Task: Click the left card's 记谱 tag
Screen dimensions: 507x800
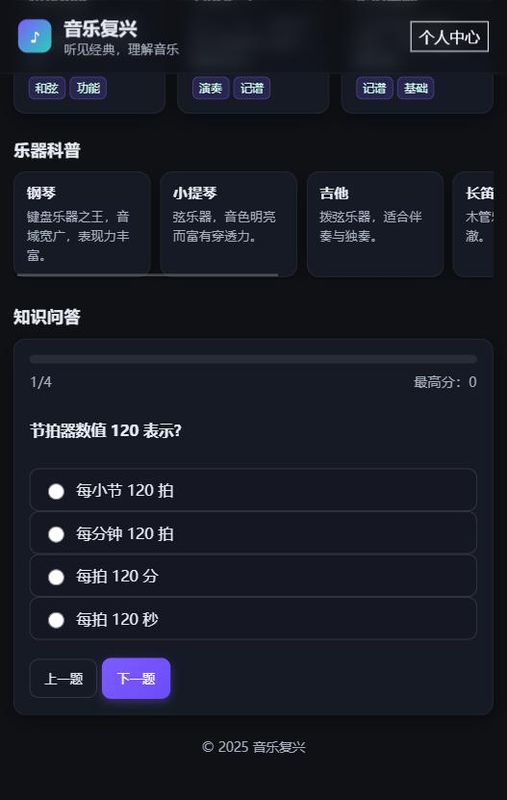Action: [252, 88]
